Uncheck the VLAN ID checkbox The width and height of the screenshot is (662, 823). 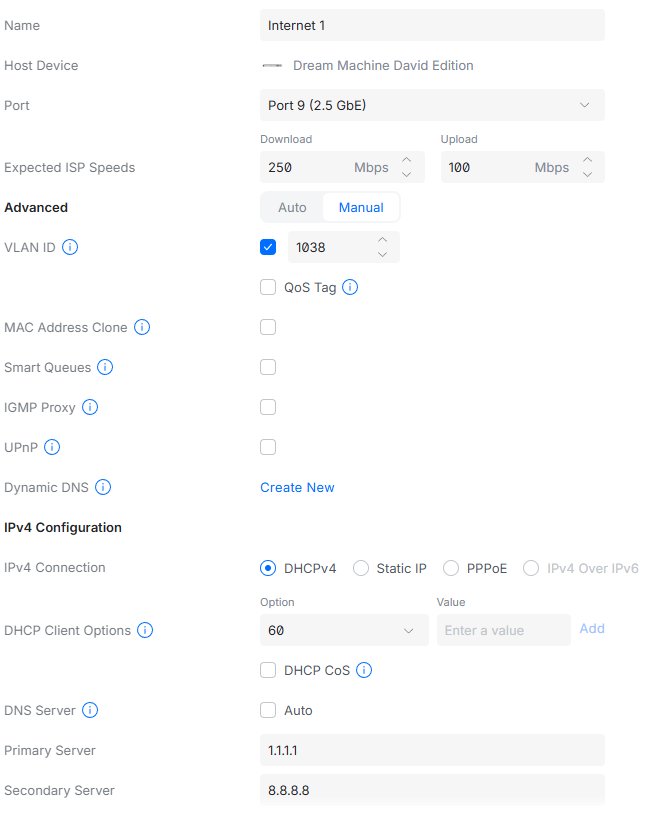click(x=268, y=247)
